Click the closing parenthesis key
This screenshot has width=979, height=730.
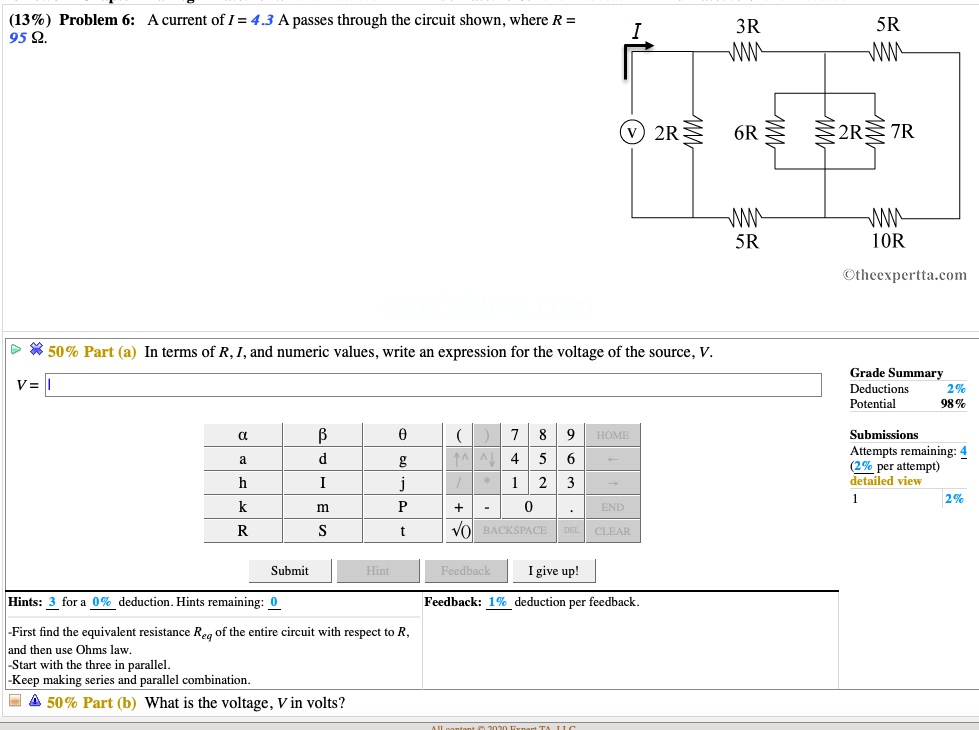pos(486,435)
